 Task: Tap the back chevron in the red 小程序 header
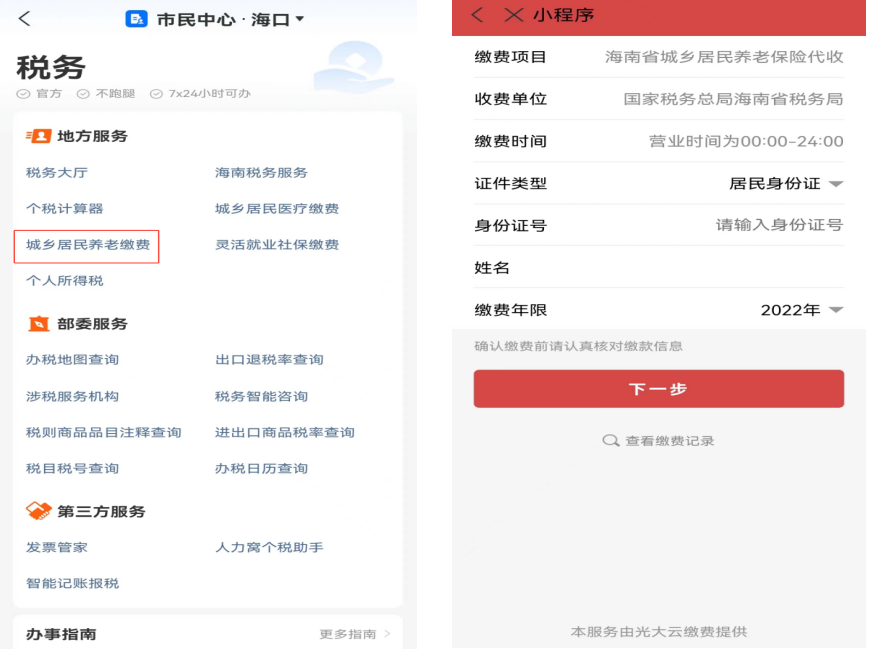pyautogui.click(x=478, y=15)
